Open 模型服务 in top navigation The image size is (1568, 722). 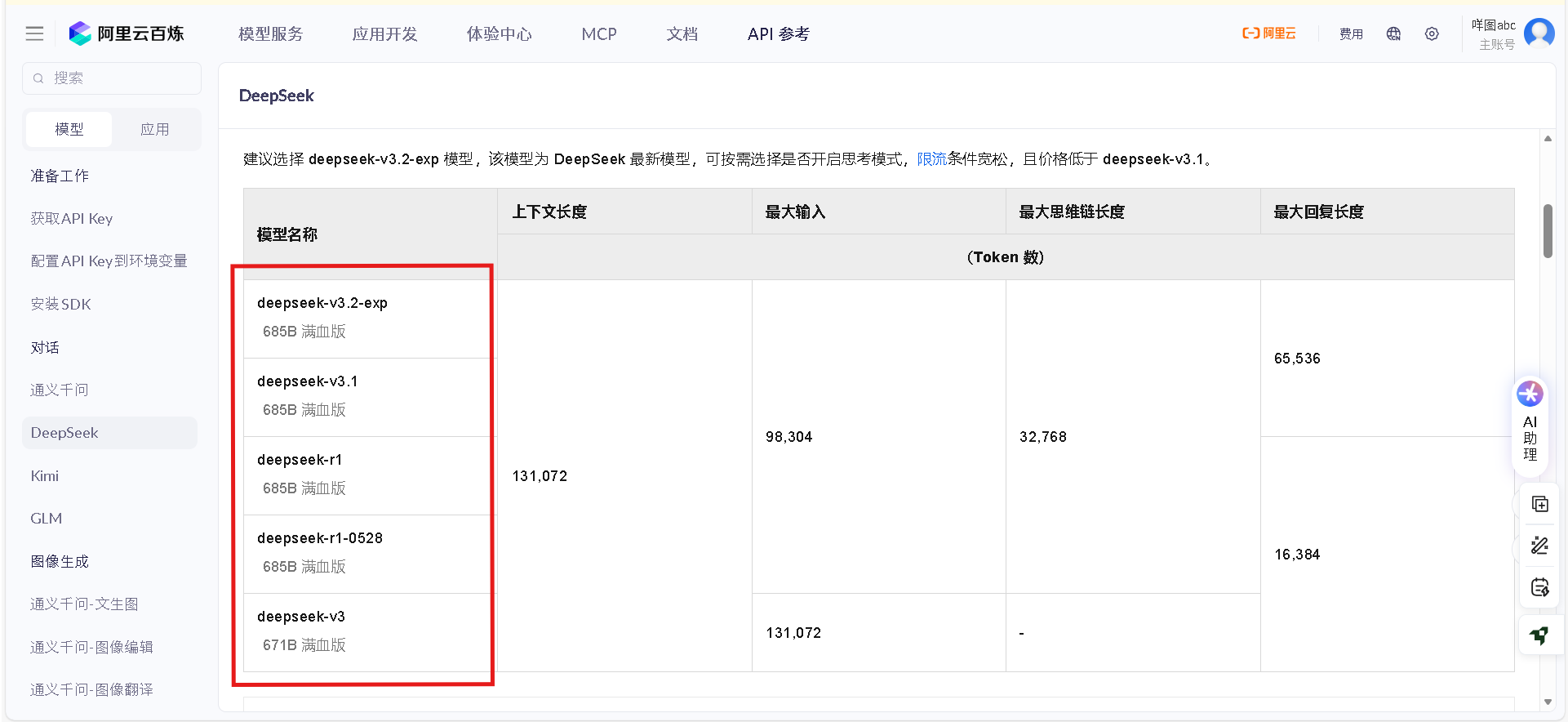271,33
